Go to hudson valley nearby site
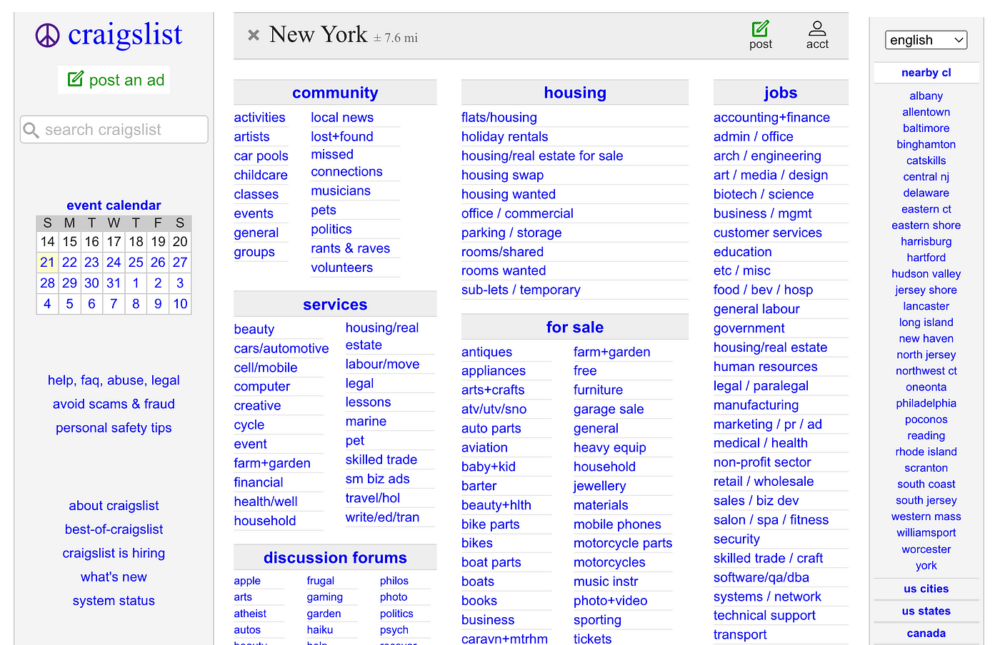The image size is (1000, 645). [x=925, y=274]
